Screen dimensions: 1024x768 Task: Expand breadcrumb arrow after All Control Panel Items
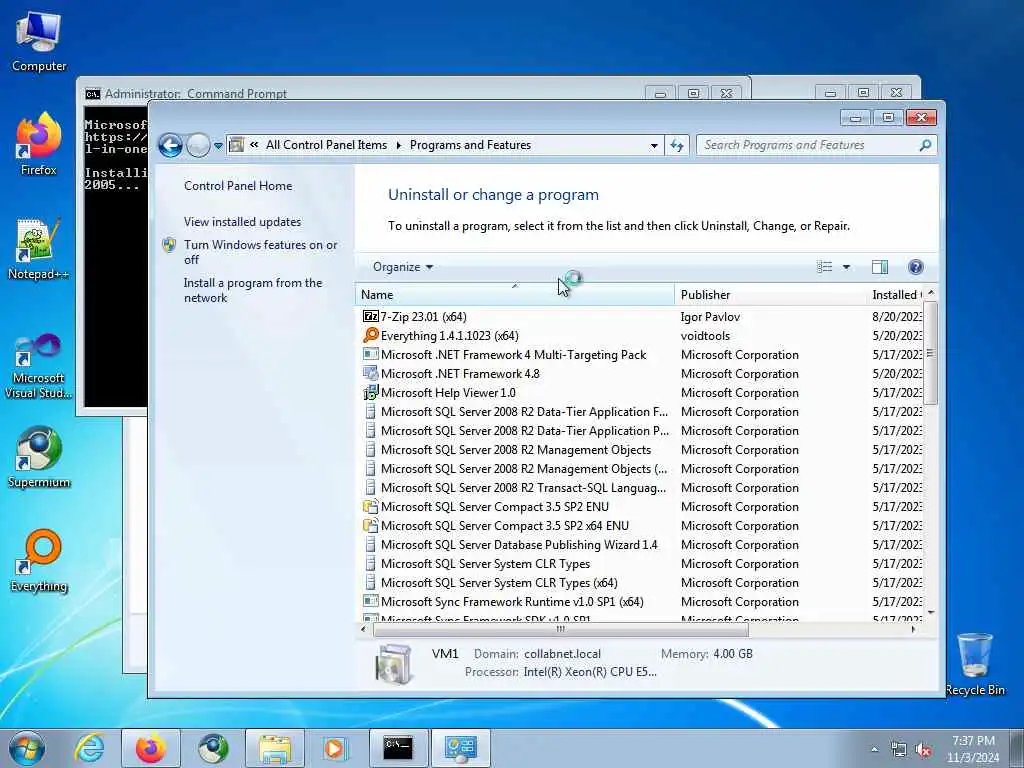pyautogui.click(x=398, y=145)
